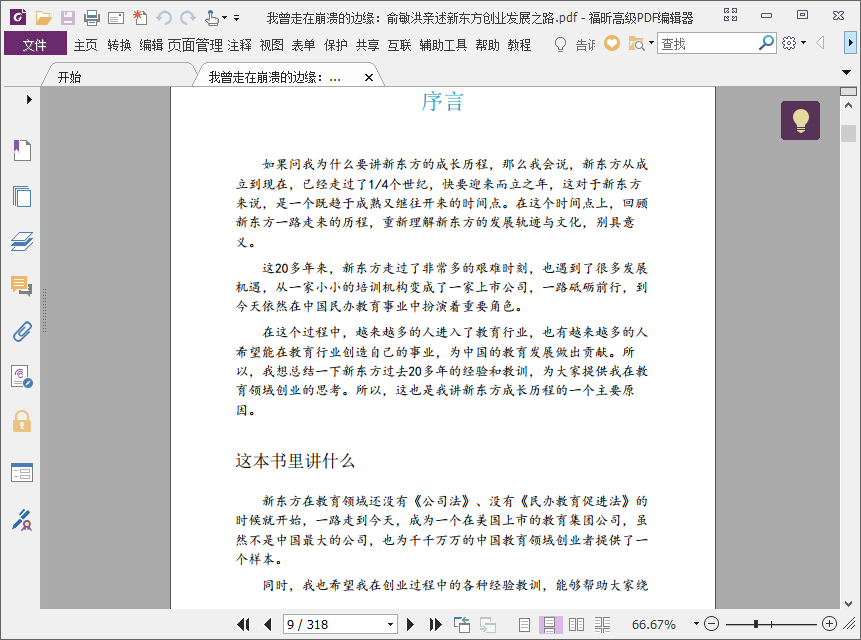
Task: Open the 主页 tab
Action: click(x=86, y=44)
